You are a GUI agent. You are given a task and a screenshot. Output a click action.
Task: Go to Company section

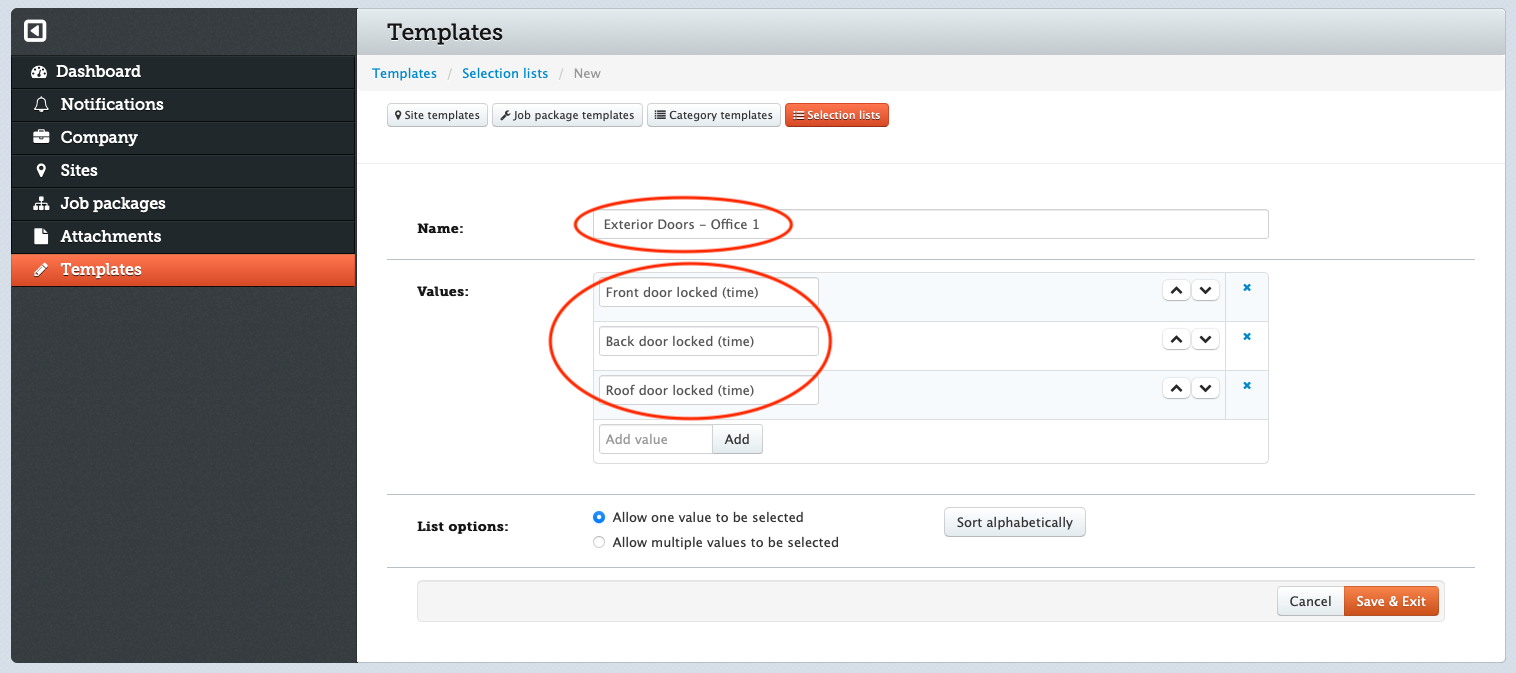click(184, 138)
